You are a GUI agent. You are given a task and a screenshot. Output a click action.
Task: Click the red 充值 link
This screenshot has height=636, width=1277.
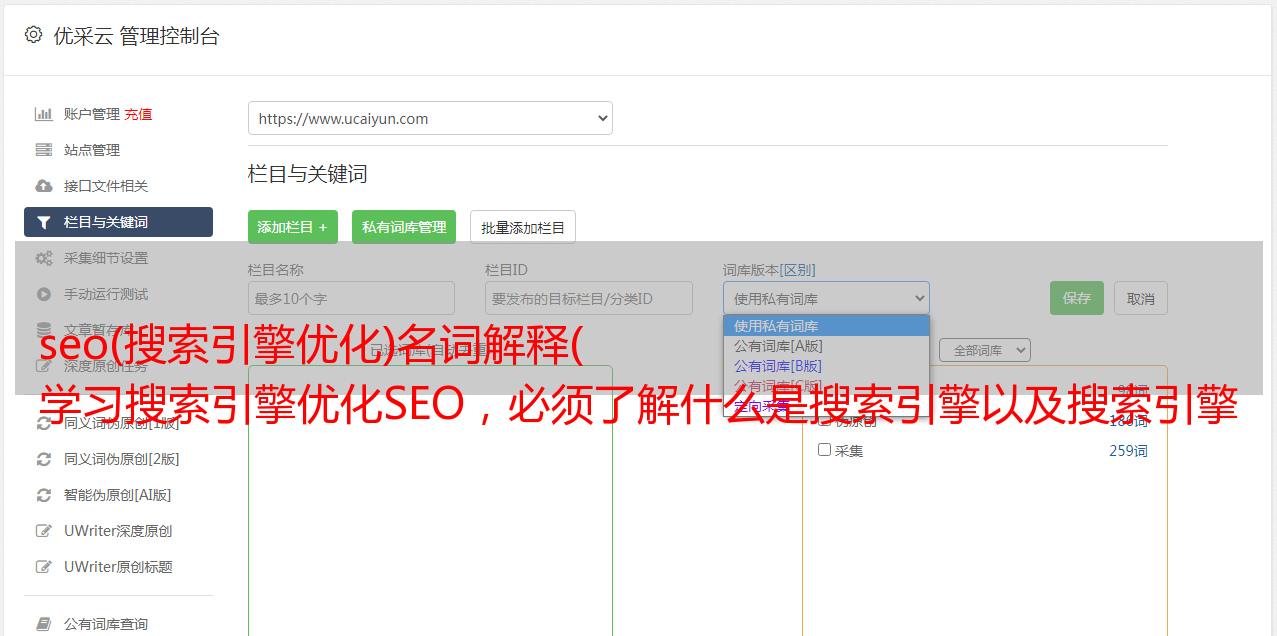(x=138, y=114)
